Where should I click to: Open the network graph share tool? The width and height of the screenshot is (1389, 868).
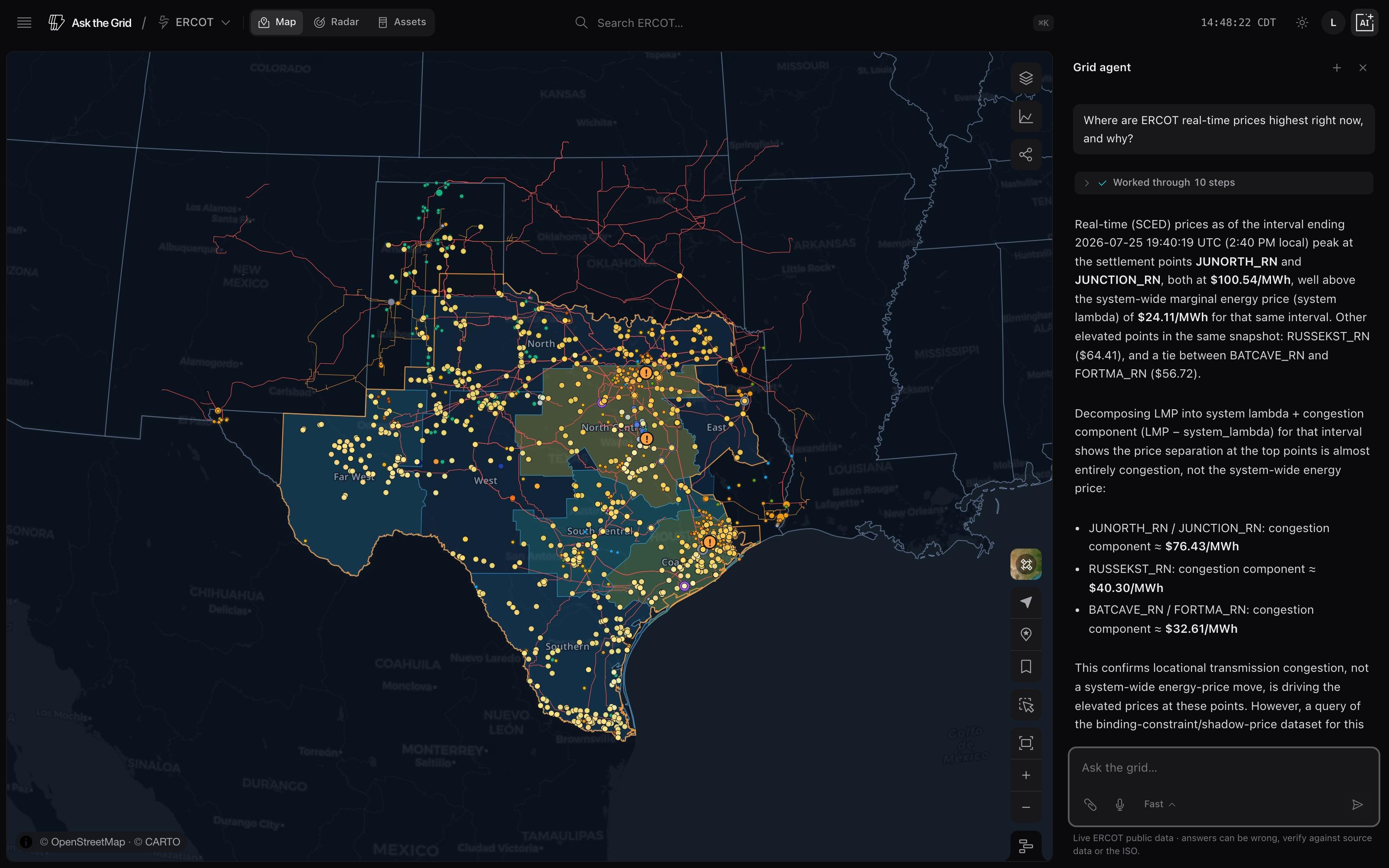(x=1026, y=155)
